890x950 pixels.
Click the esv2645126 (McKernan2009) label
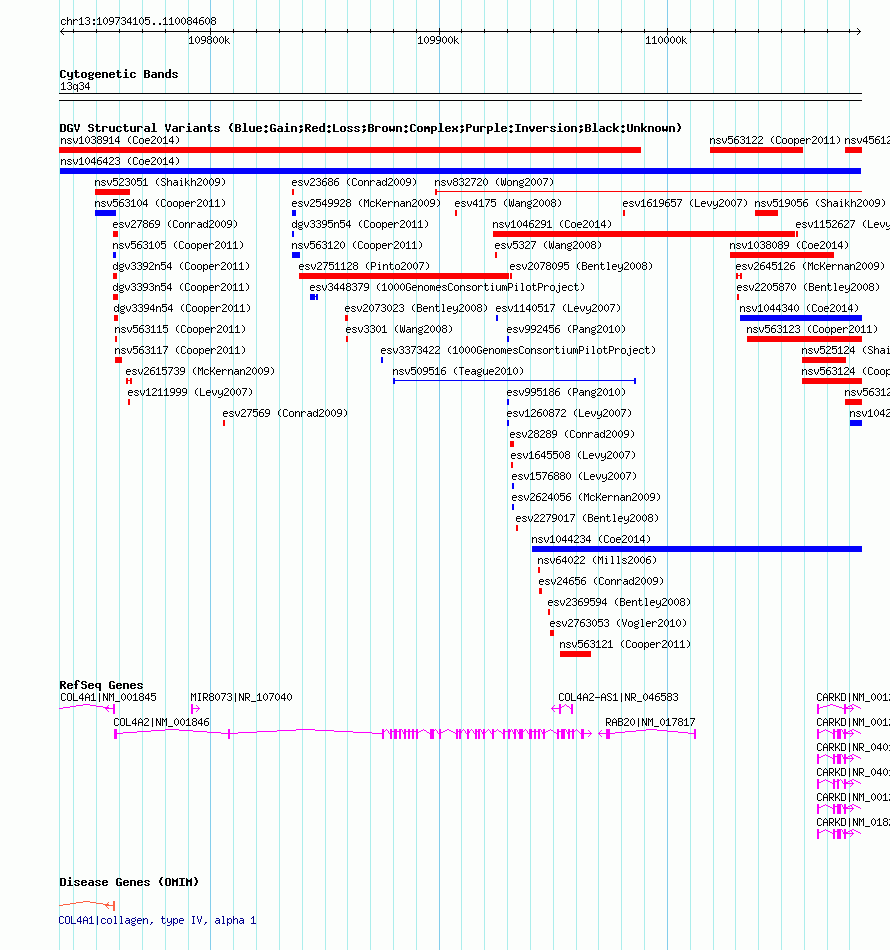[x=810, y=266]
